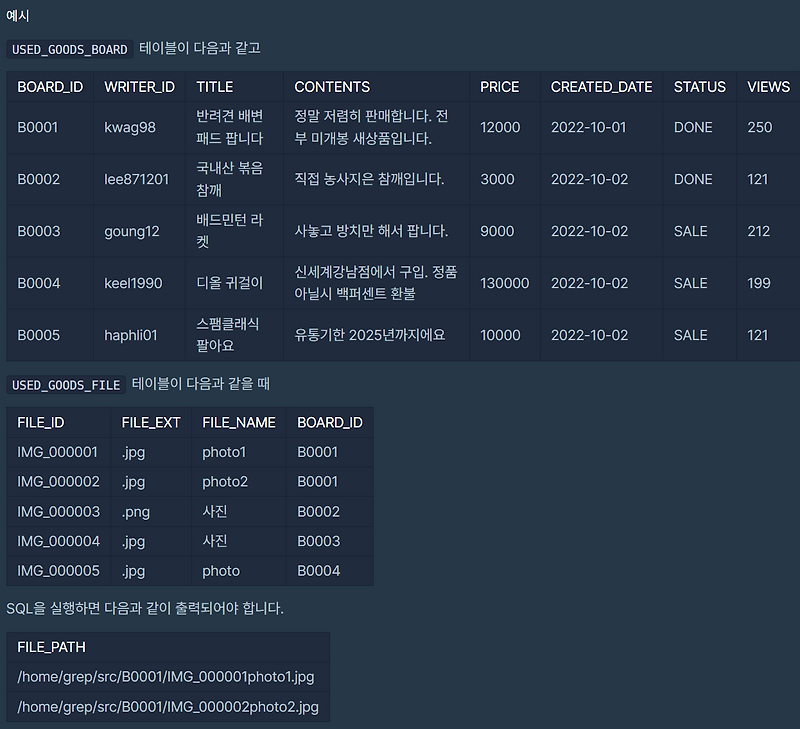Screen dimensions: 800x729
Task: Click the photo2 file name cell
Action: pyautogui.click(x=225, y=482)
